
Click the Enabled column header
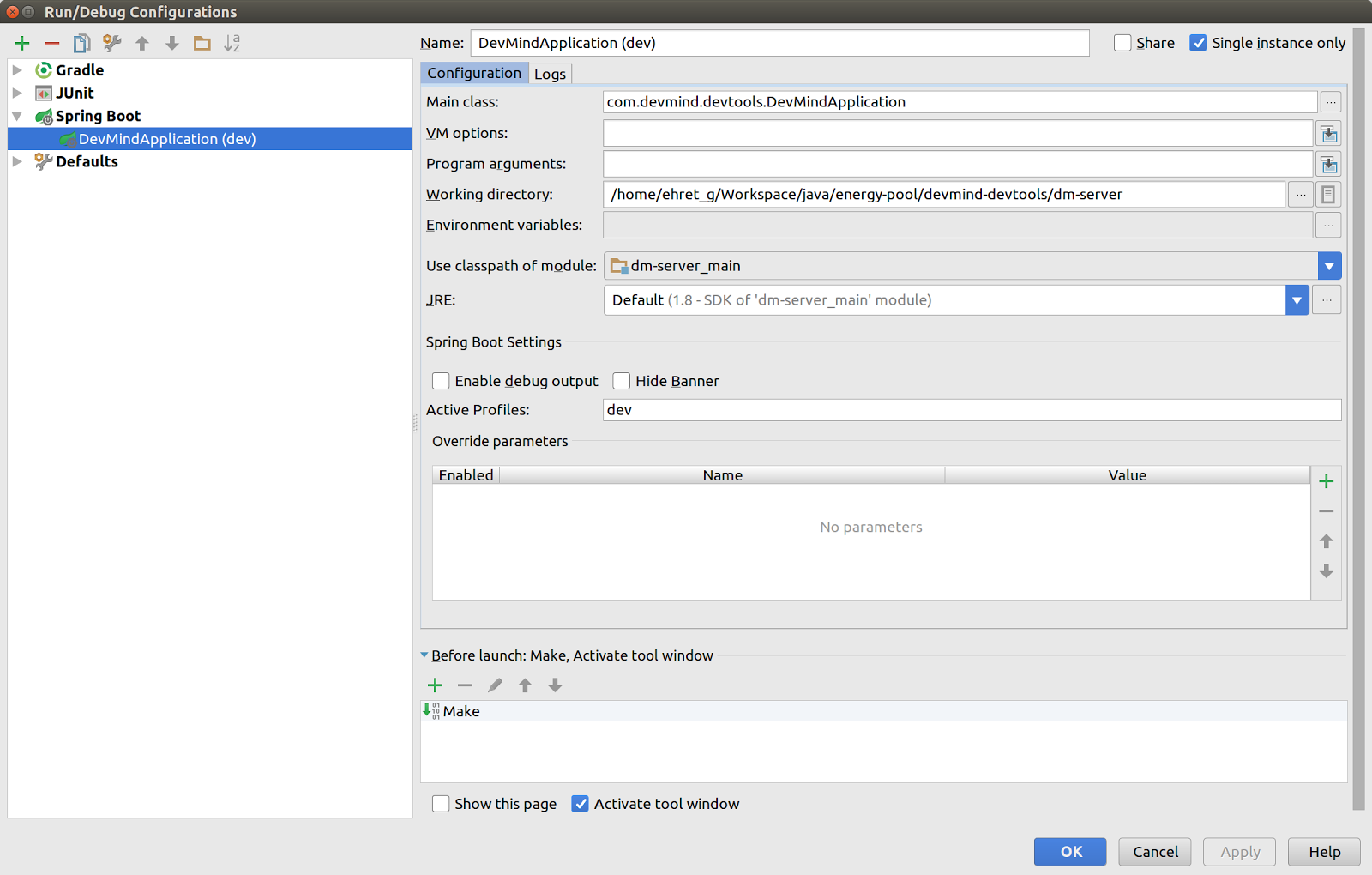point(466,475)
